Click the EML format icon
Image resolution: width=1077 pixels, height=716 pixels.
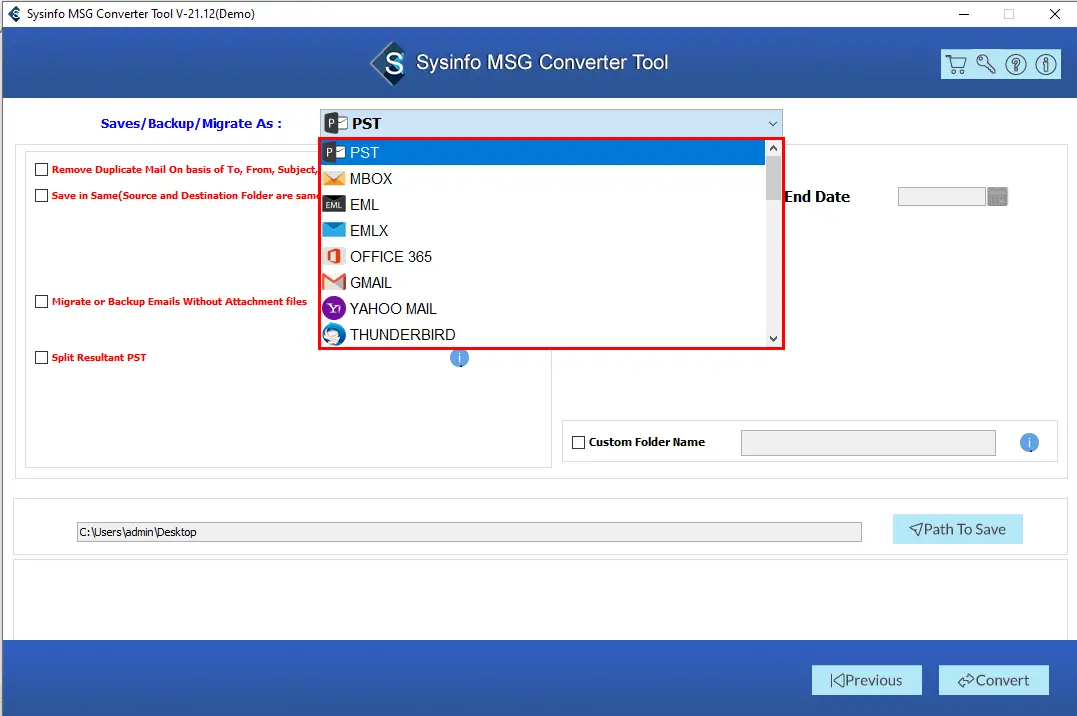[x=334, y=205]
